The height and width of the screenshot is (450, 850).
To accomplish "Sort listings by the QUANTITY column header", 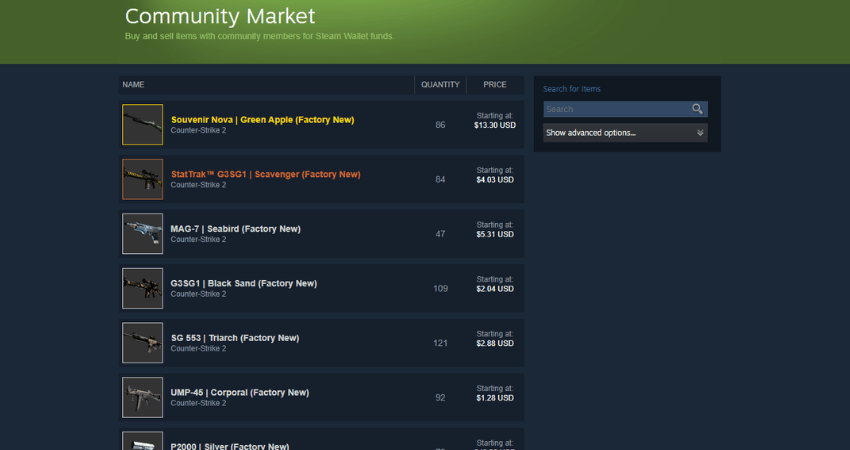I will [440, 85].
